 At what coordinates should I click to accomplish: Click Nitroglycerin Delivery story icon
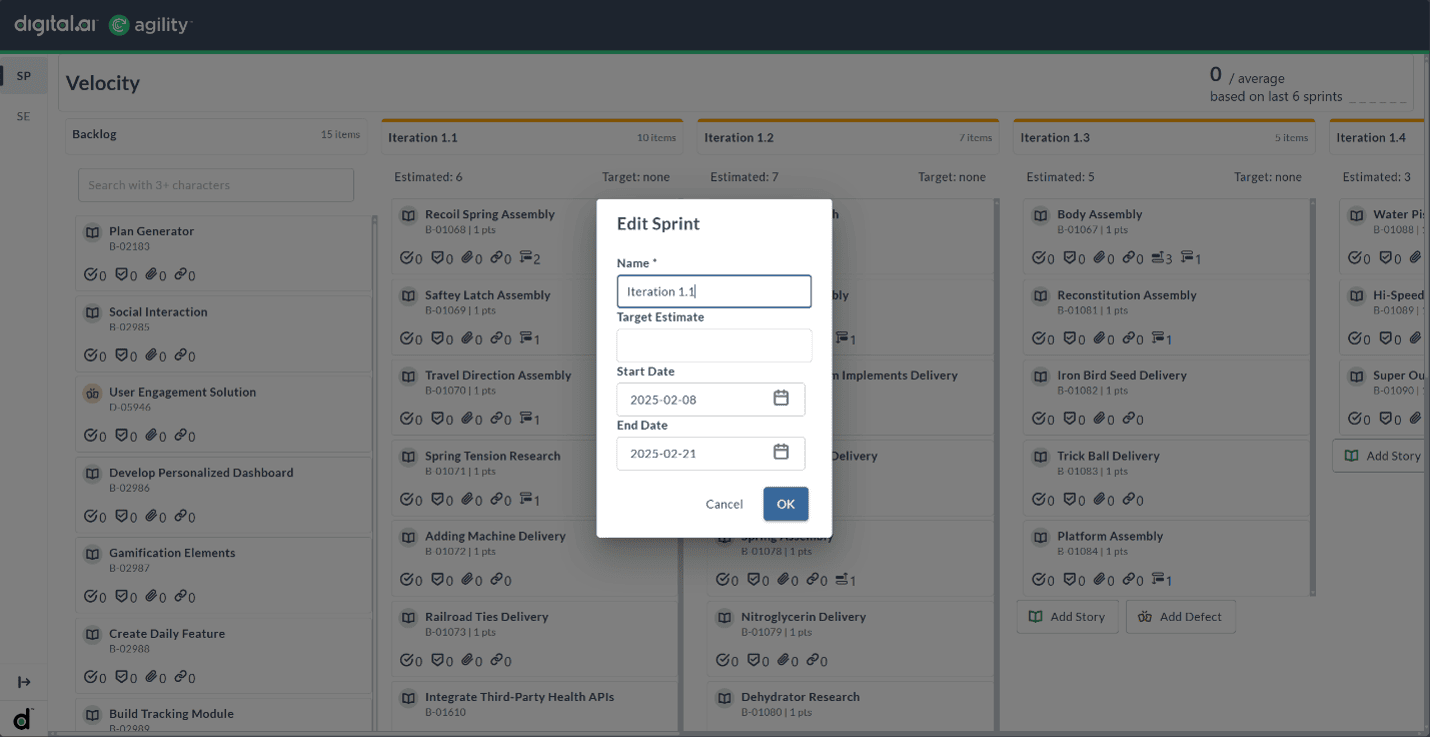click(x=724, y=617)
